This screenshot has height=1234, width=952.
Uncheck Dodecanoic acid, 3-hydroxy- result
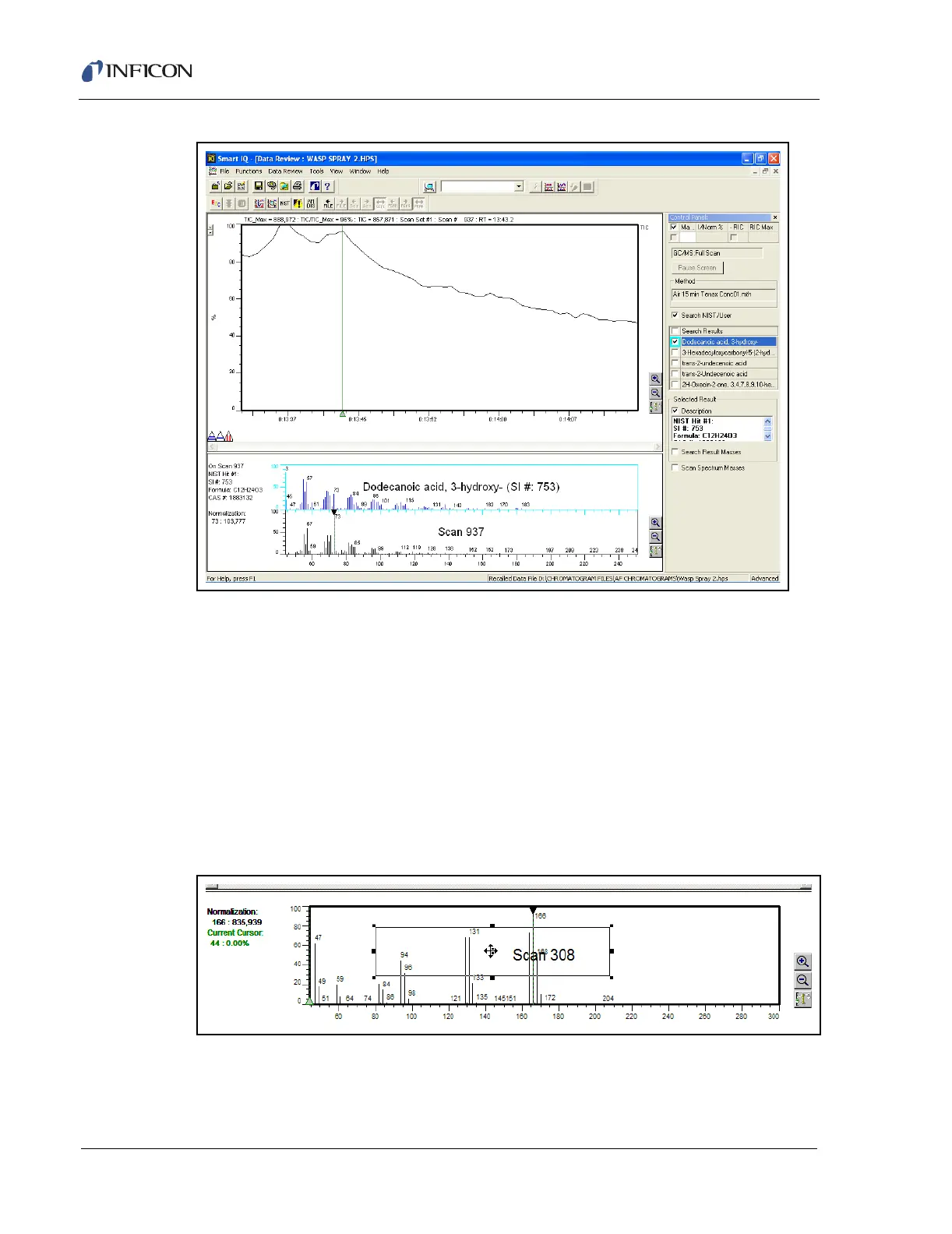click(675, 342)
